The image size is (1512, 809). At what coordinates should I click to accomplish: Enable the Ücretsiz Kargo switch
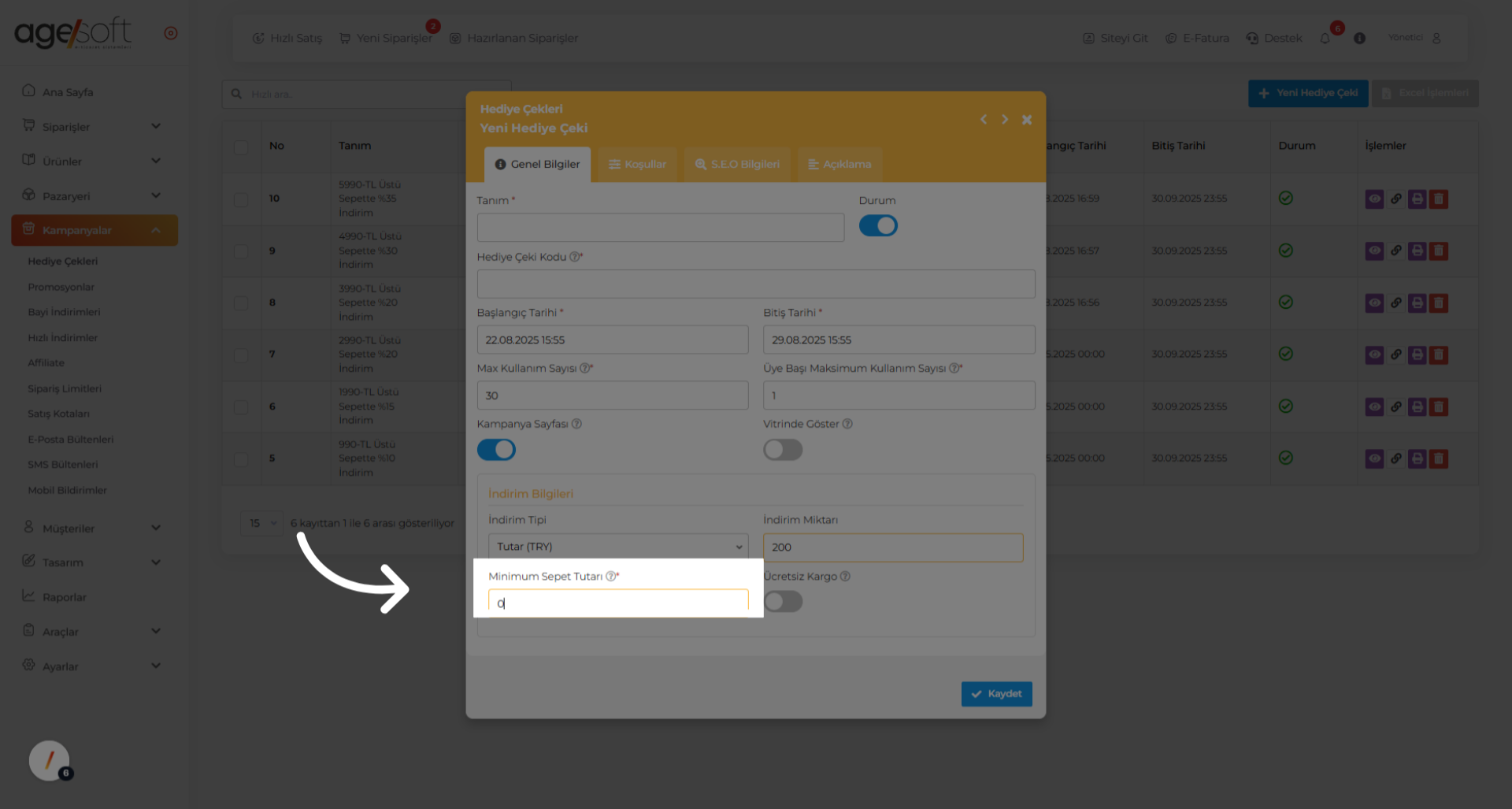coord(783,601)
